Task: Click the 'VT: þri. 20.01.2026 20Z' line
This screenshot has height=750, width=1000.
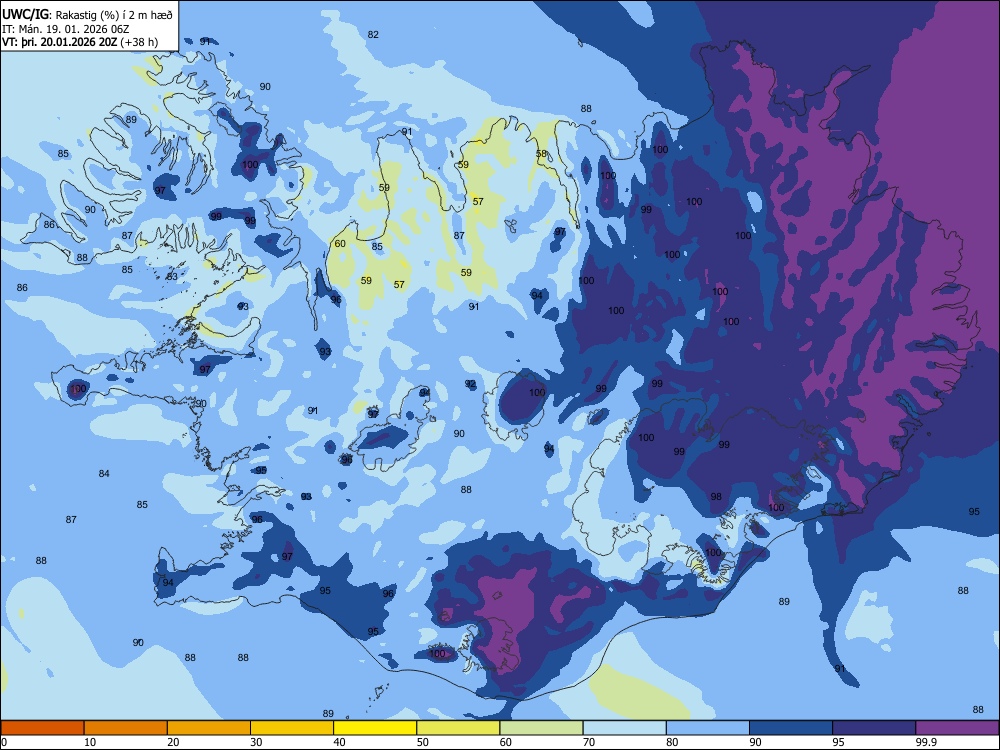Action: 60,42
